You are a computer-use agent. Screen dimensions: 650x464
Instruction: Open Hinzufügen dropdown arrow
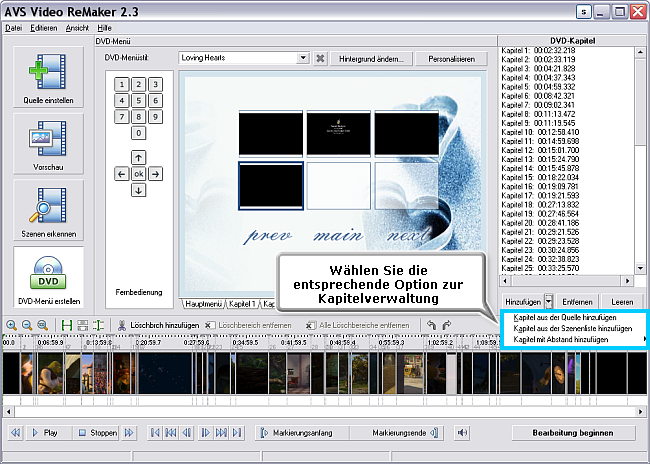[x=548, y=301]
